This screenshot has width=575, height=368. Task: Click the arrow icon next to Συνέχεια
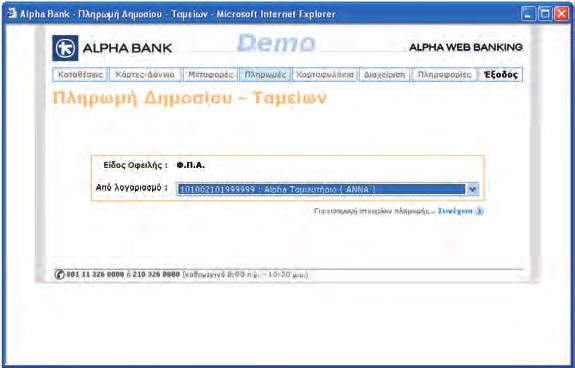479,211
